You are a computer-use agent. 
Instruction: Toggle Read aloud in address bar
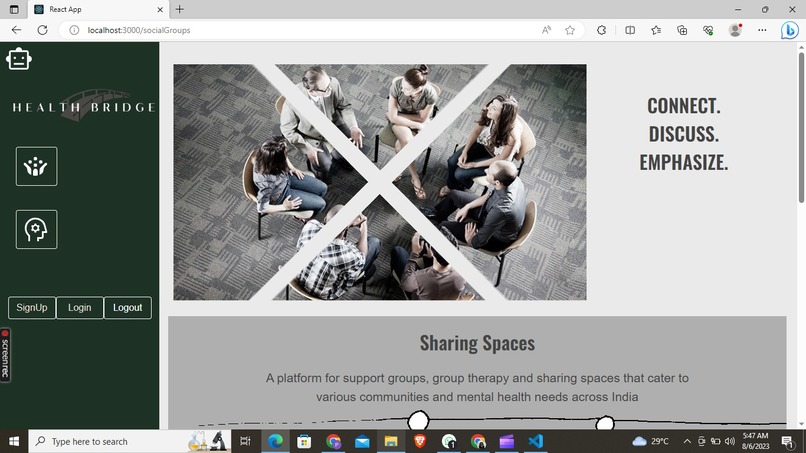[x=546, y=30]
